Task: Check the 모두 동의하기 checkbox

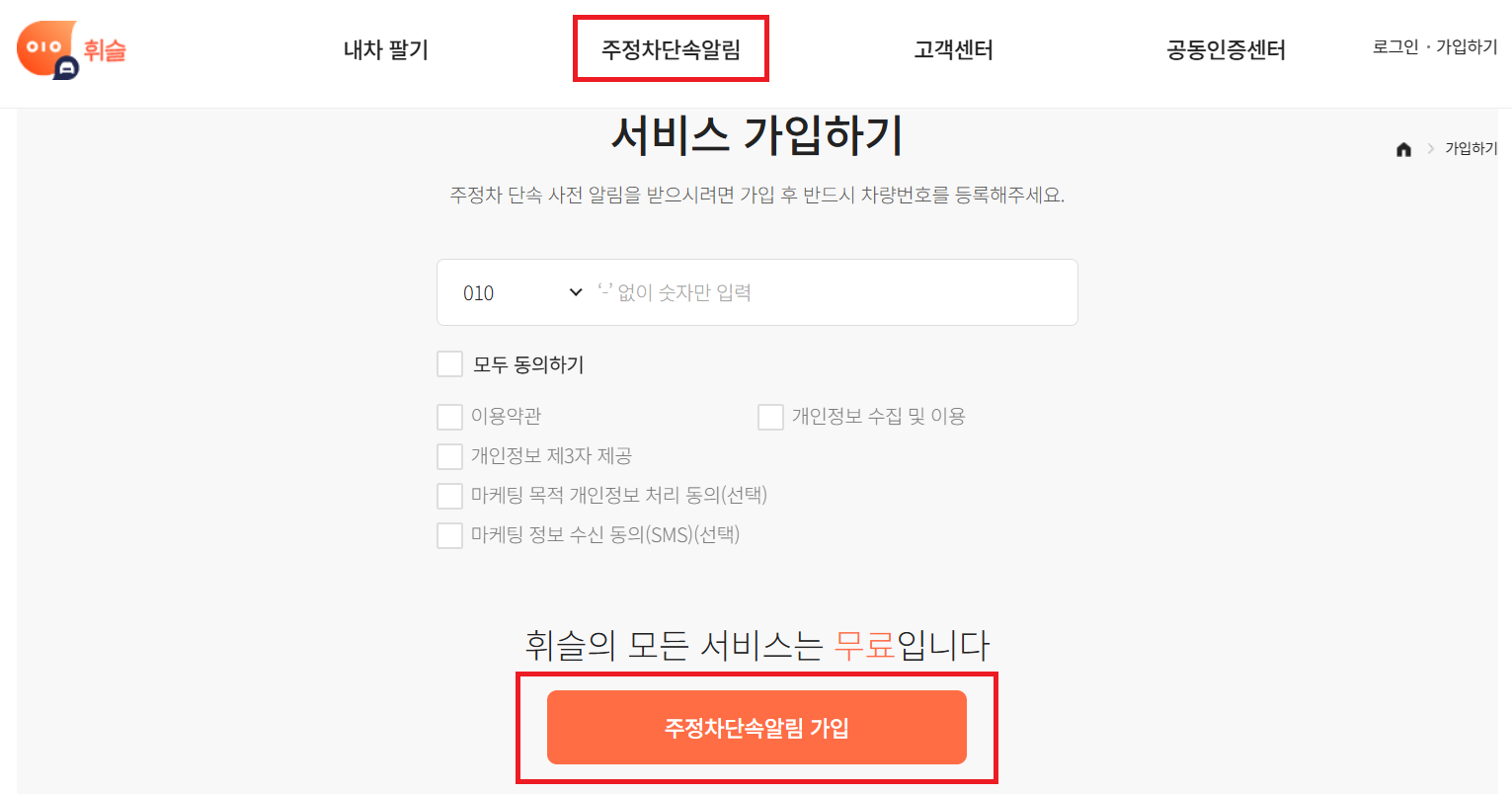Action: [450, 363]
